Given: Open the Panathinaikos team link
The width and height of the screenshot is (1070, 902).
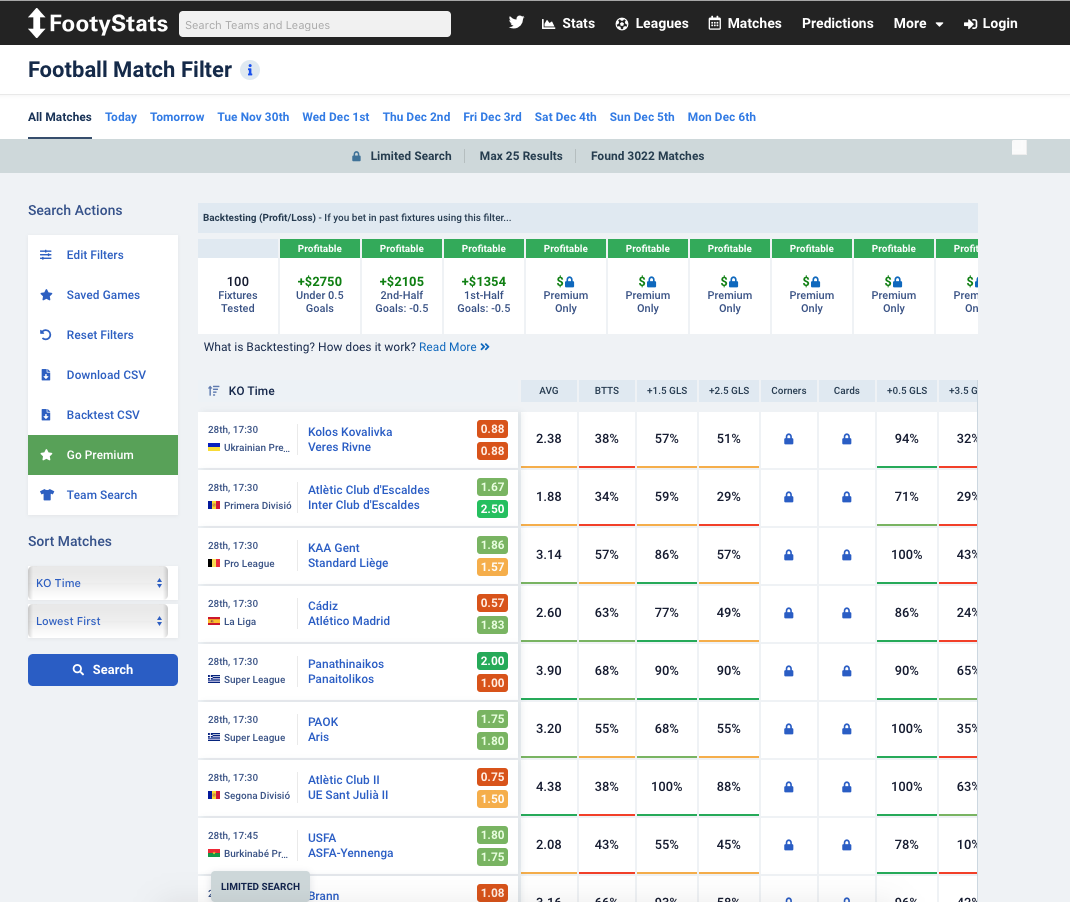Looking at the screenshot, I should pyautogui.click(x=346, y=664).
